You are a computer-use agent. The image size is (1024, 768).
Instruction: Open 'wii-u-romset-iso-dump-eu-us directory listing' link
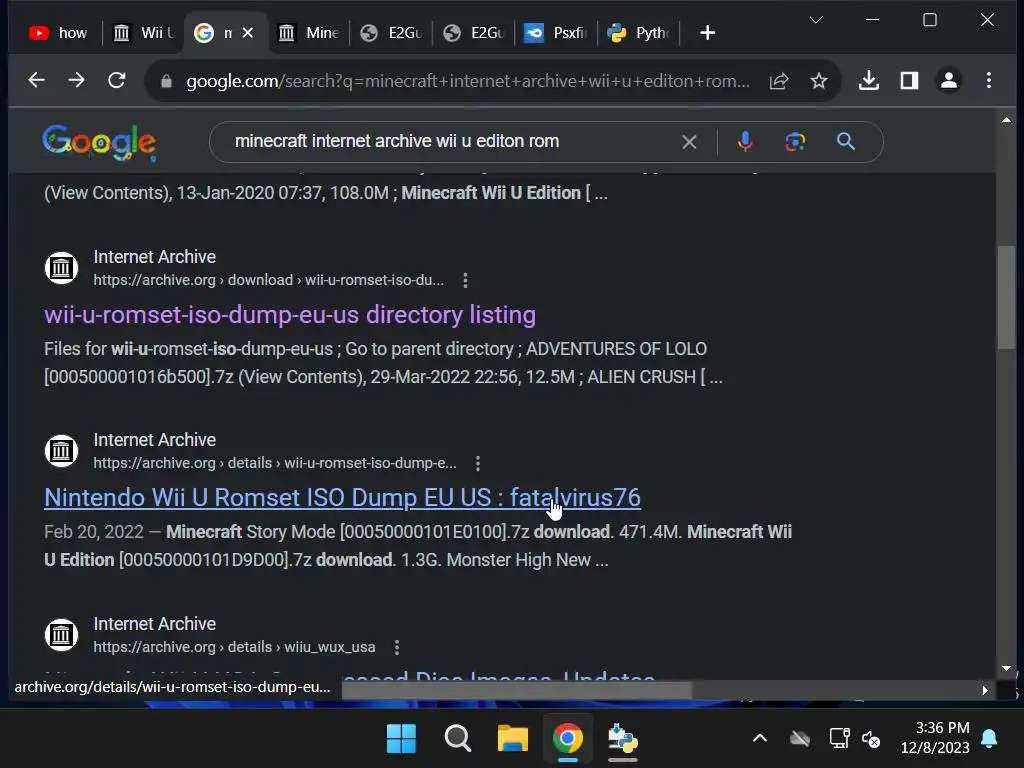[290, 315]
